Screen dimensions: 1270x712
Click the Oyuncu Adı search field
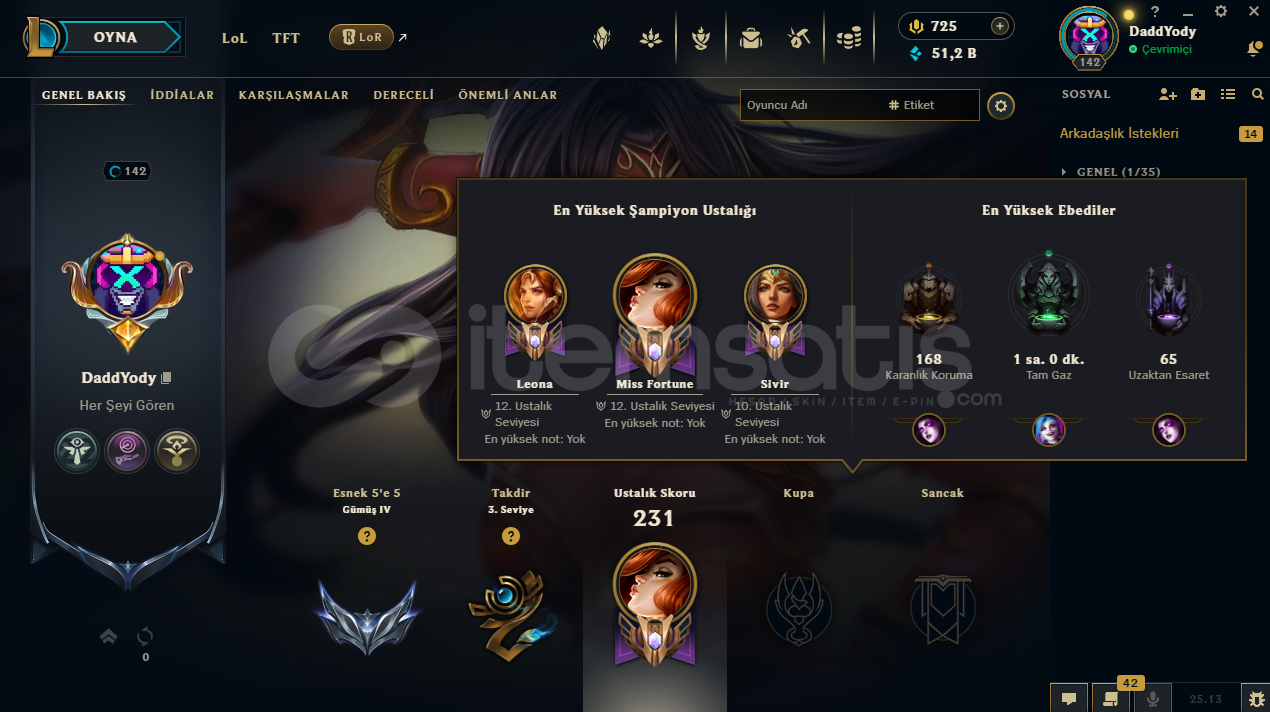[x=859, y=105]
